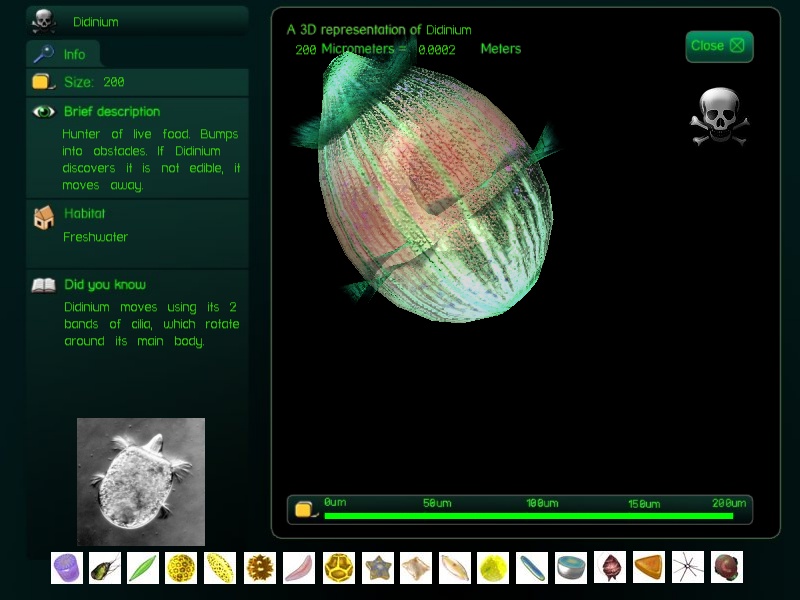The image size is (800, 600).
Task: Click the 200 Micrometers label
Action: point(345,49)
